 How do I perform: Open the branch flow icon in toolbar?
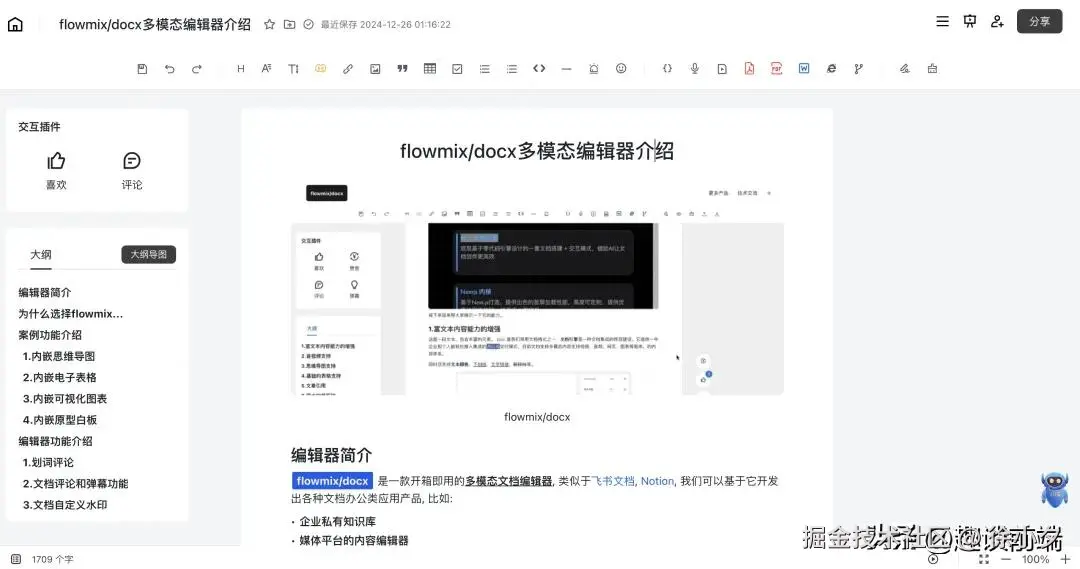coord(858,69)
